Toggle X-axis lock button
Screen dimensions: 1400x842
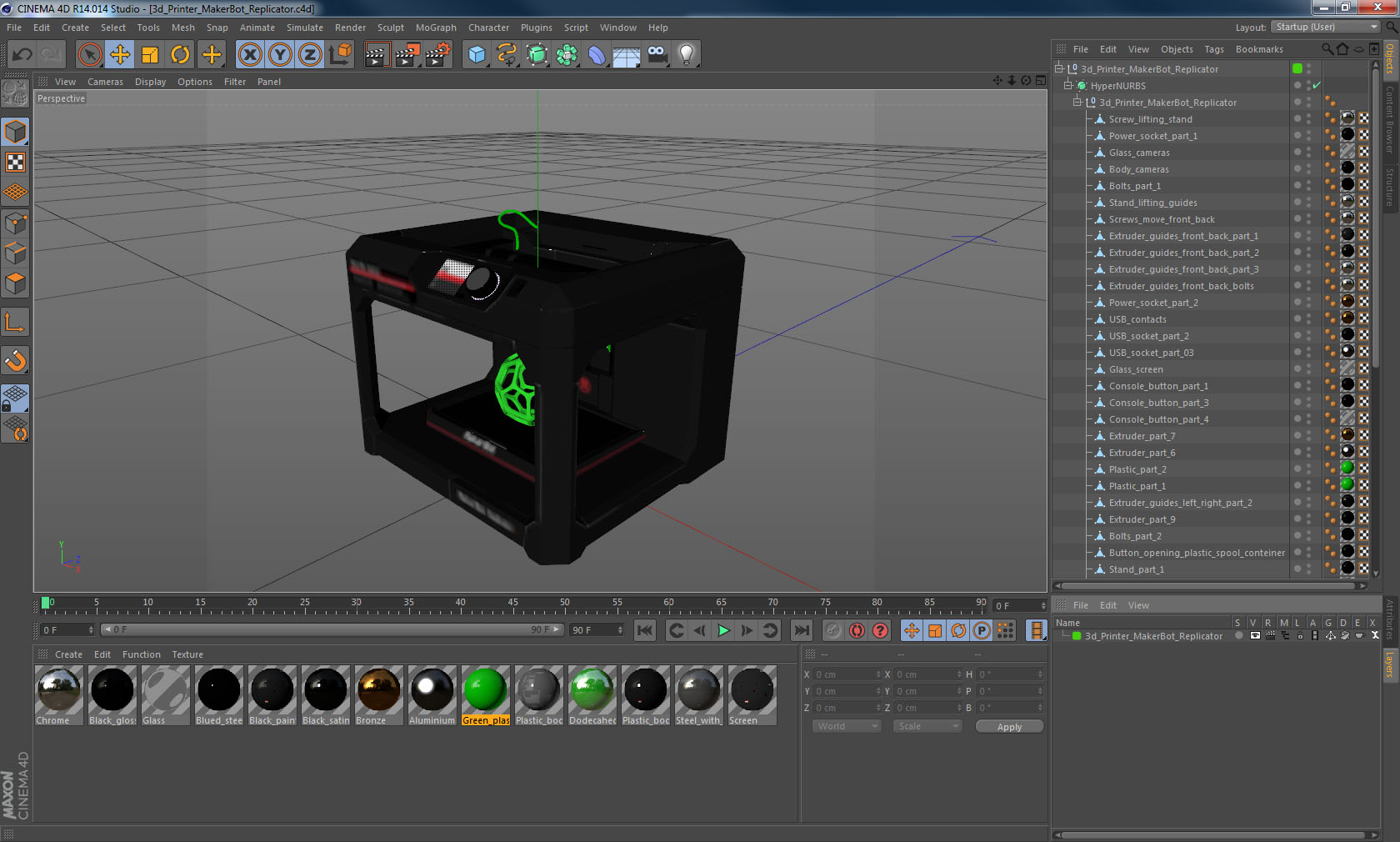coord(250,55)
